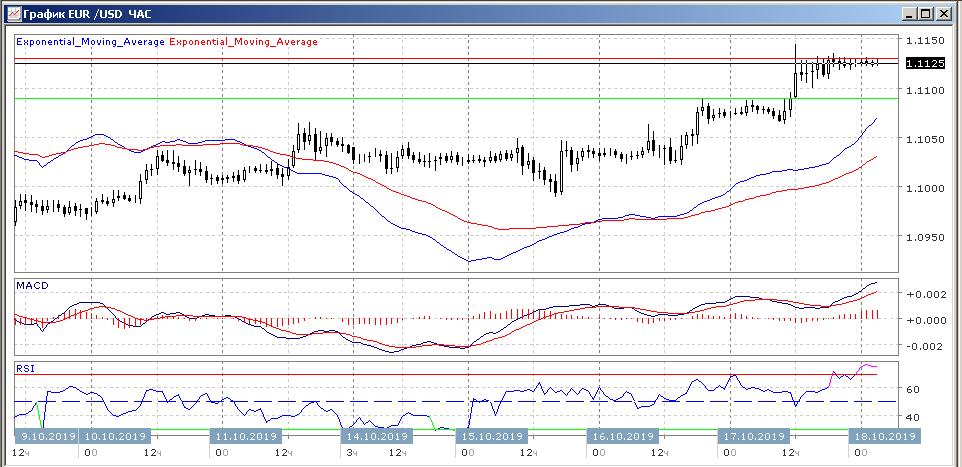Click the chart icon in title bar
This screenshot has height=467, width=962.
tap(13, 14)
